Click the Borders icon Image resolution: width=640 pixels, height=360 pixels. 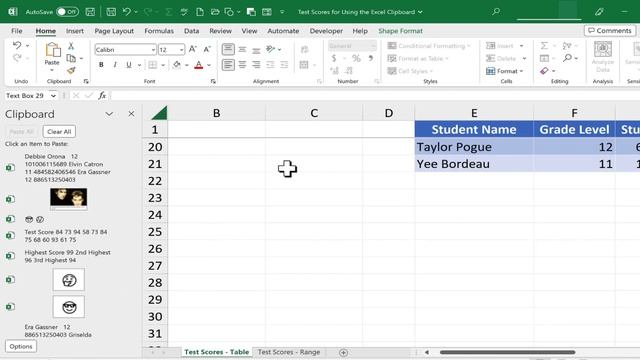coord(152,64)
